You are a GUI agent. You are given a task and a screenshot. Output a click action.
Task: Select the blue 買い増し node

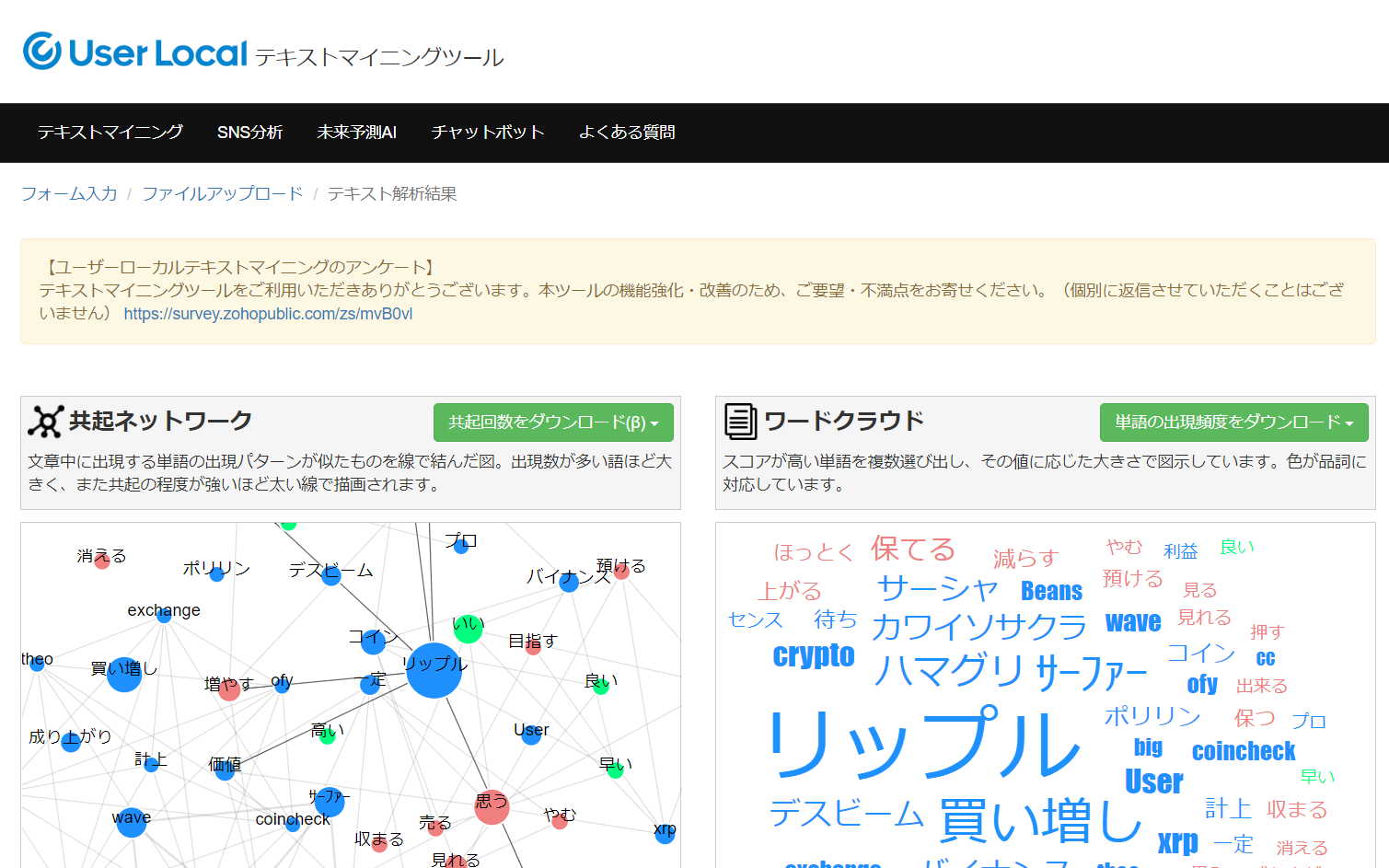124,674
